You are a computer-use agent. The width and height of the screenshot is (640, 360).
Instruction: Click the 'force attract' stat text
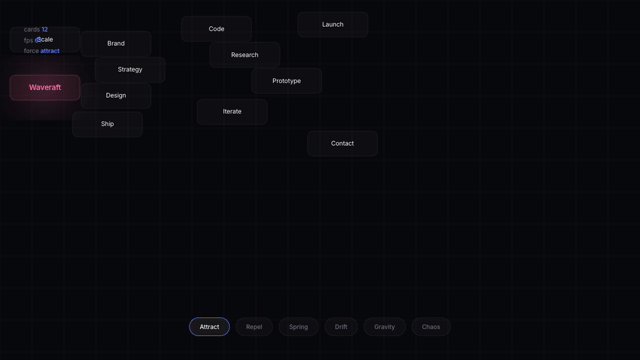point(42,51)
